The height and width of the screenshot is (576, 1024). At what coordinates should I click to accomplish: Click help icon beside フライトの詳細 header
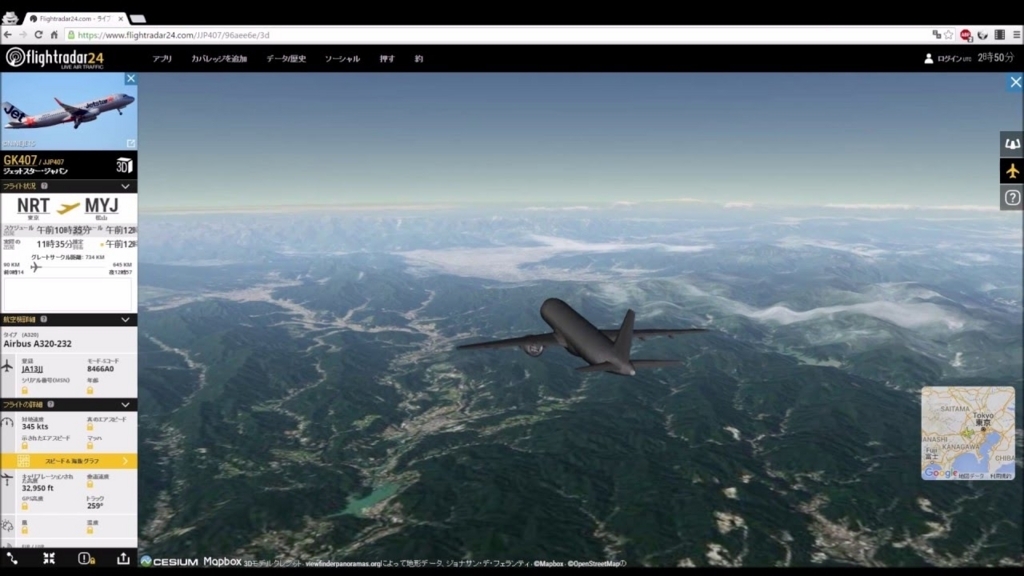tap(50, 404)
